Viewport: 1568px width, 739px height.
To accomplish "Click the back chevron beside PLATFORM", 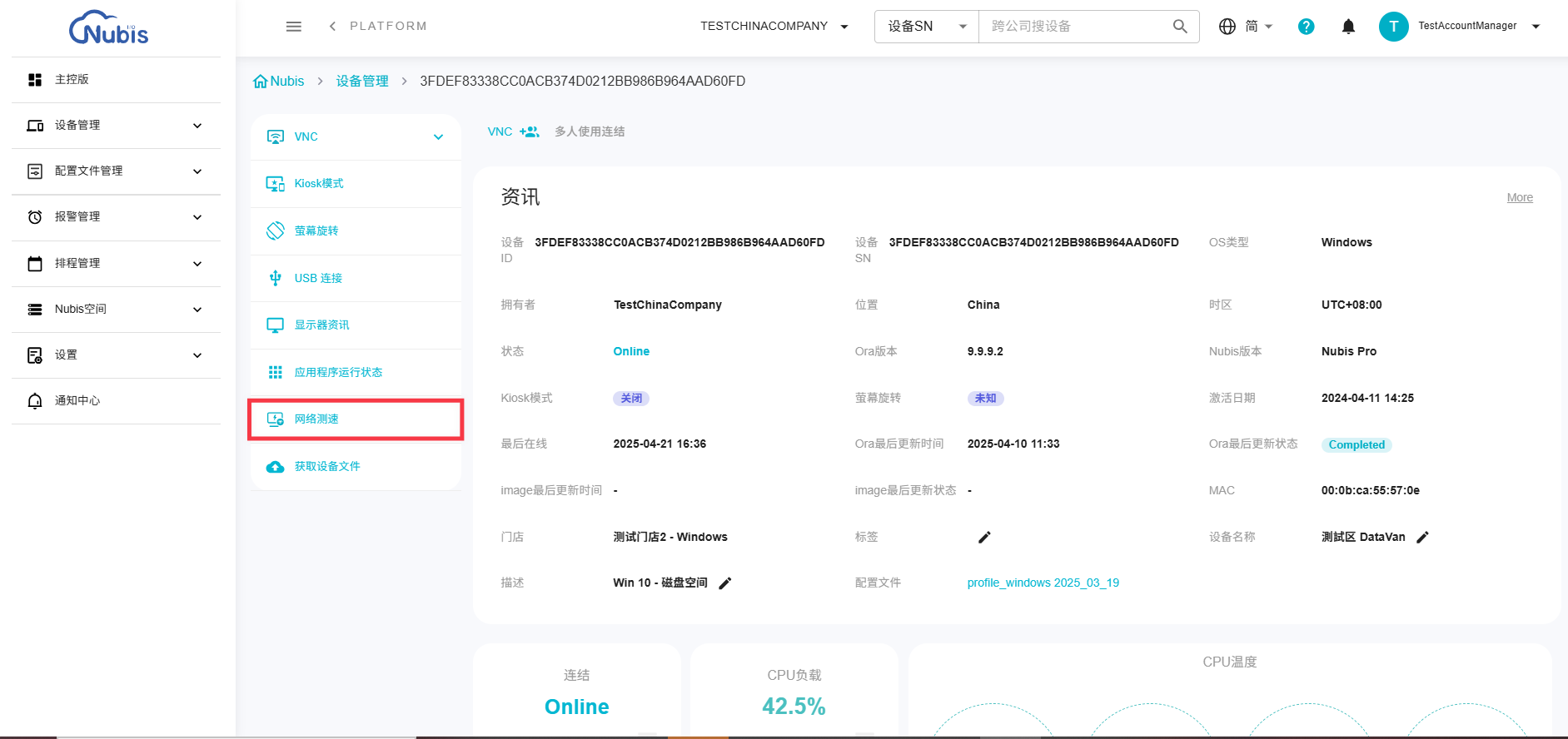I will [332, 27].
